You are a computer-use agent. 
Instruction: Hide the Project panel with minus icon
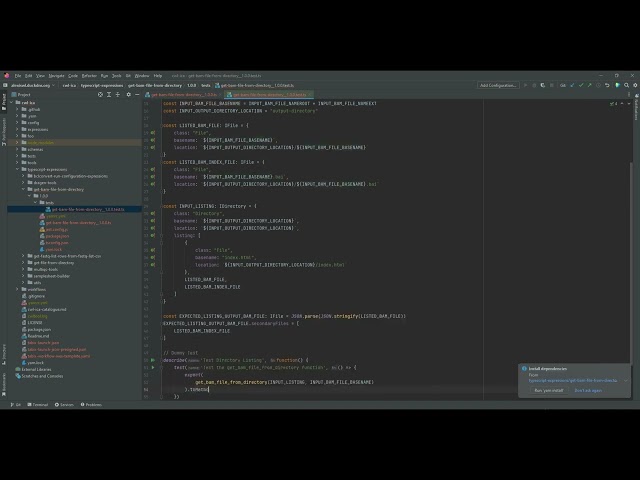pos(137,95)
